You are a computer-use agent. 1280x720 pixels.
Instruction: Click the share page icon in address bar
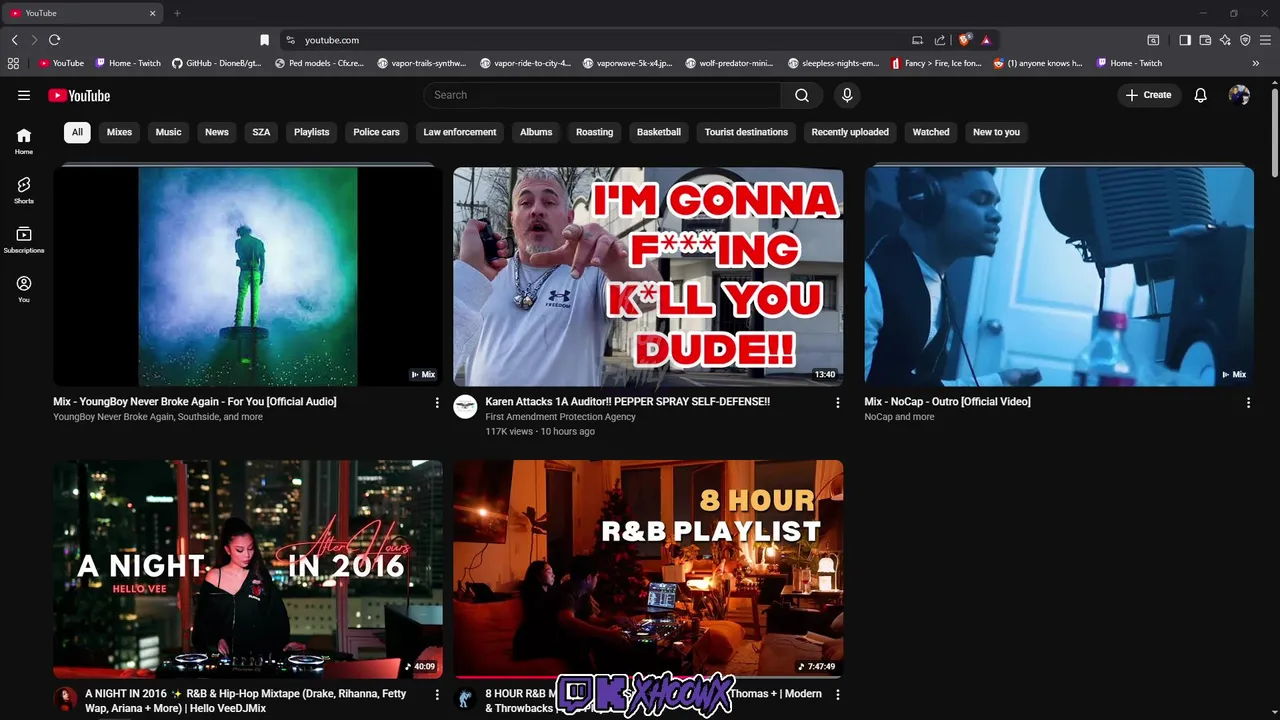[x=940, y=40]
